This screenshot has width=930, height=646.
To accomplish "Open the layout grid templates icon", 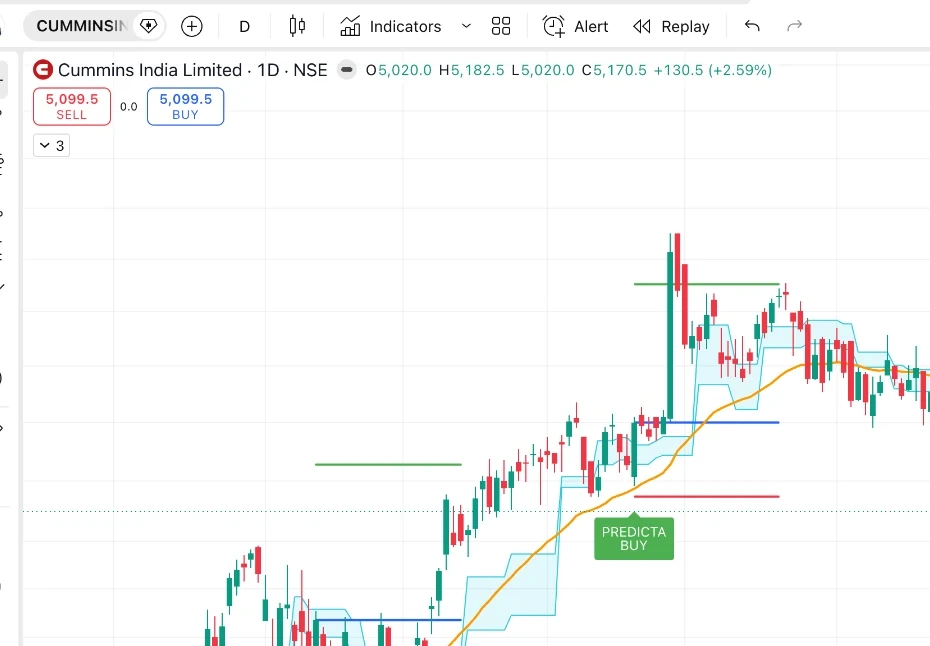I will pos(501,26).
